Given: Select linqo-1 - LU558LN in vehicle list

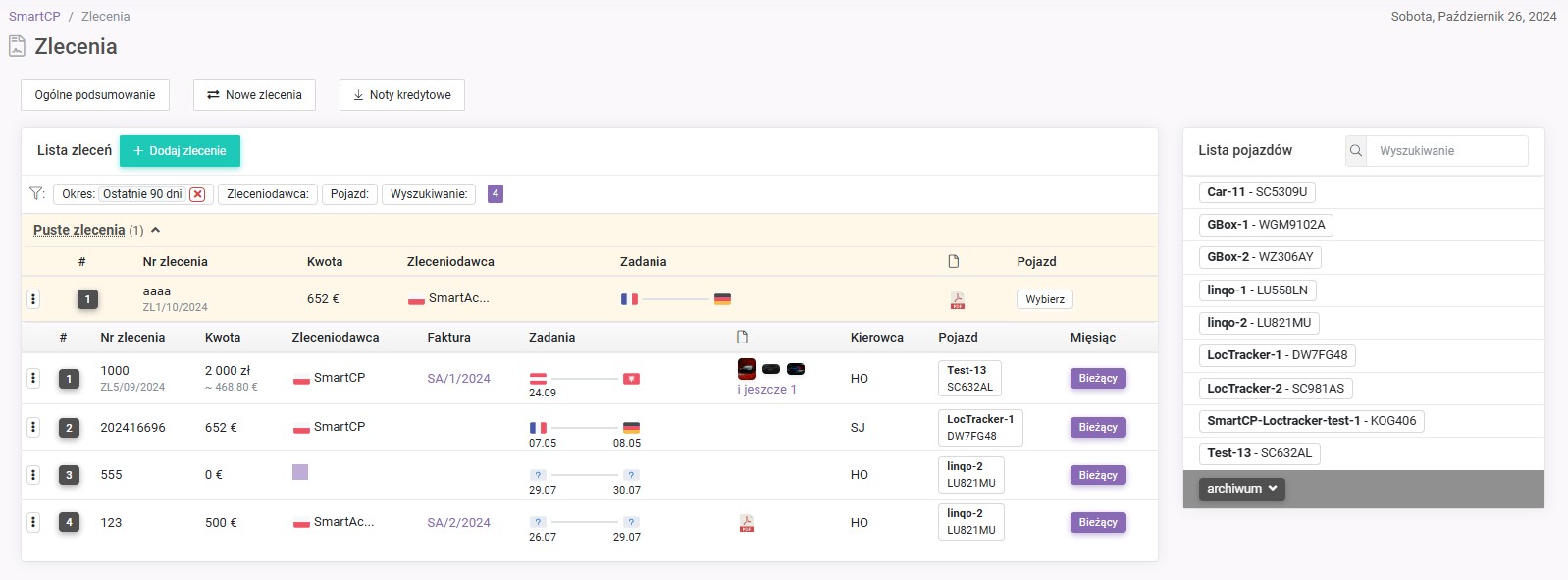Looking at the screenshot, I should pyautogui.click(x=1257, y=290).
